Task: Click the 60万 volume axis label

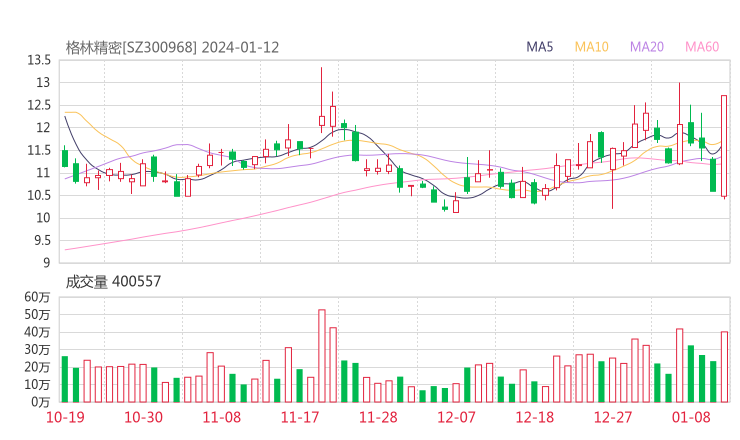Action: pyautogui.click(x=37, y=297)
